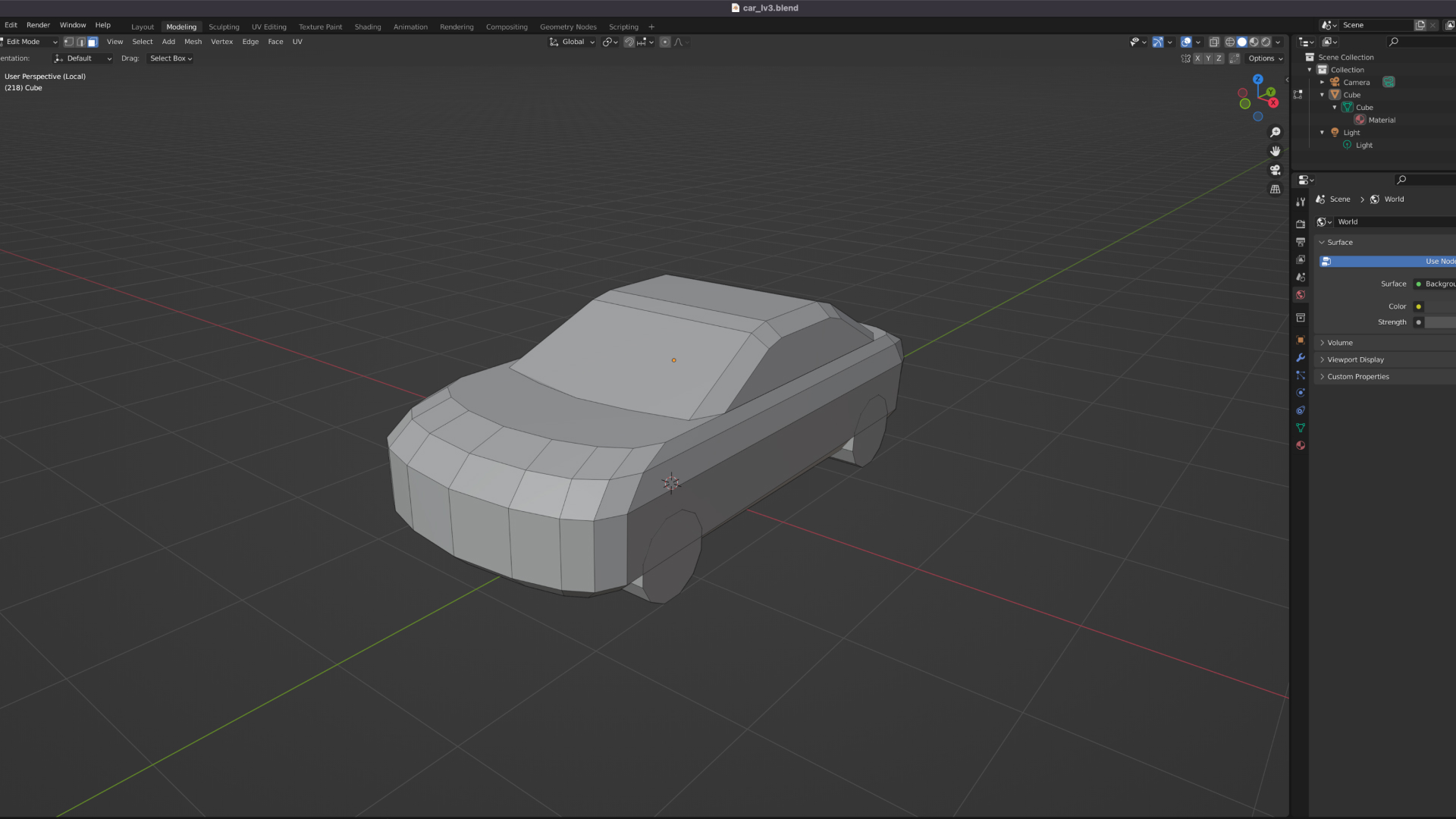Click the Use Nodes button
The image size is (1456, 819).
[x=1387, y=261]
